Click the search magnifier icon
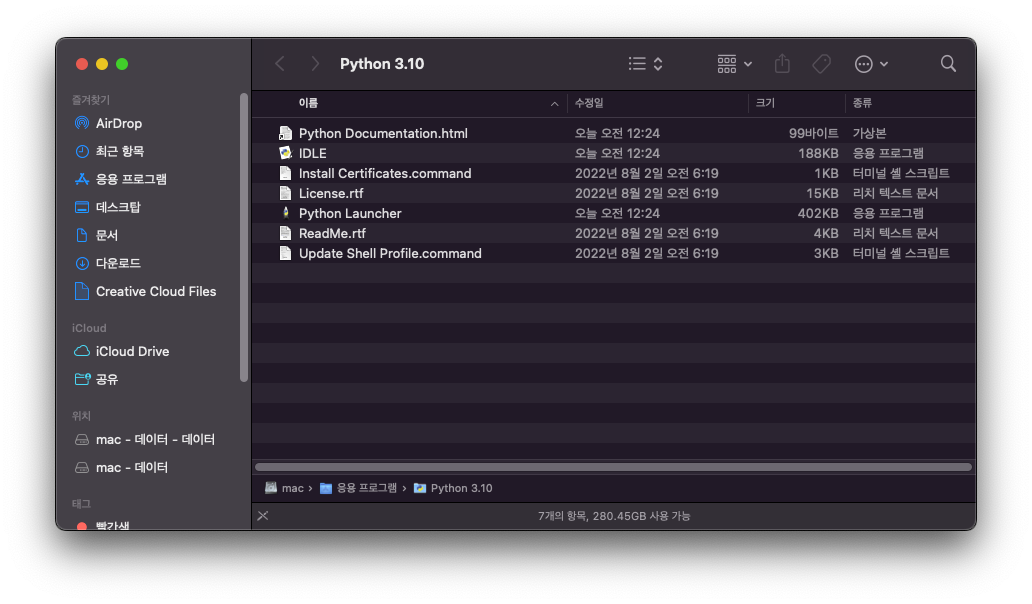Screen dimensions: 1032x604 (x=948, y=64)
